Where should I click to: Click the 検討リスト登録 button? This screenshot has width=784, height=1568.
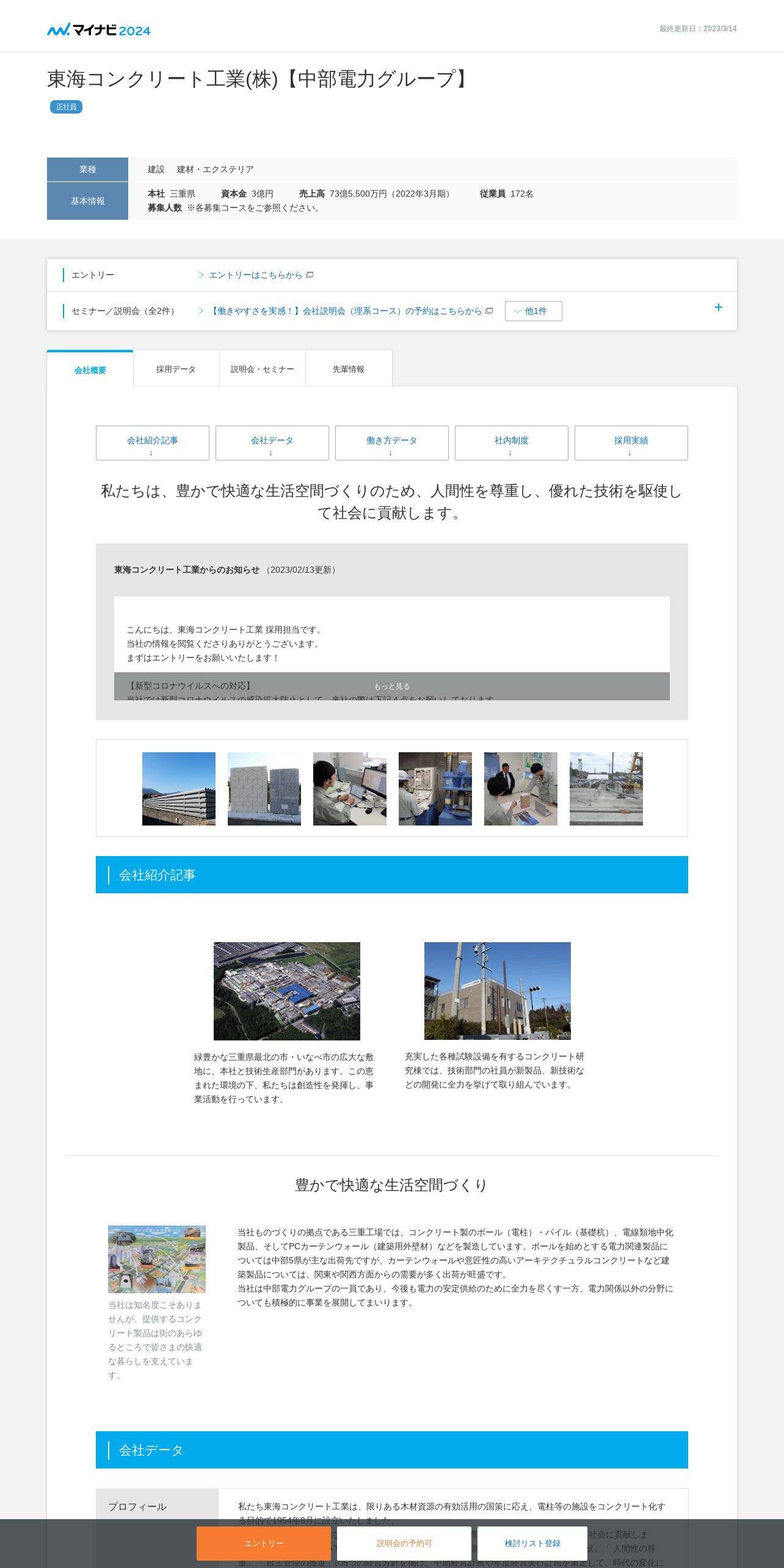click(x=532, y=1543)
